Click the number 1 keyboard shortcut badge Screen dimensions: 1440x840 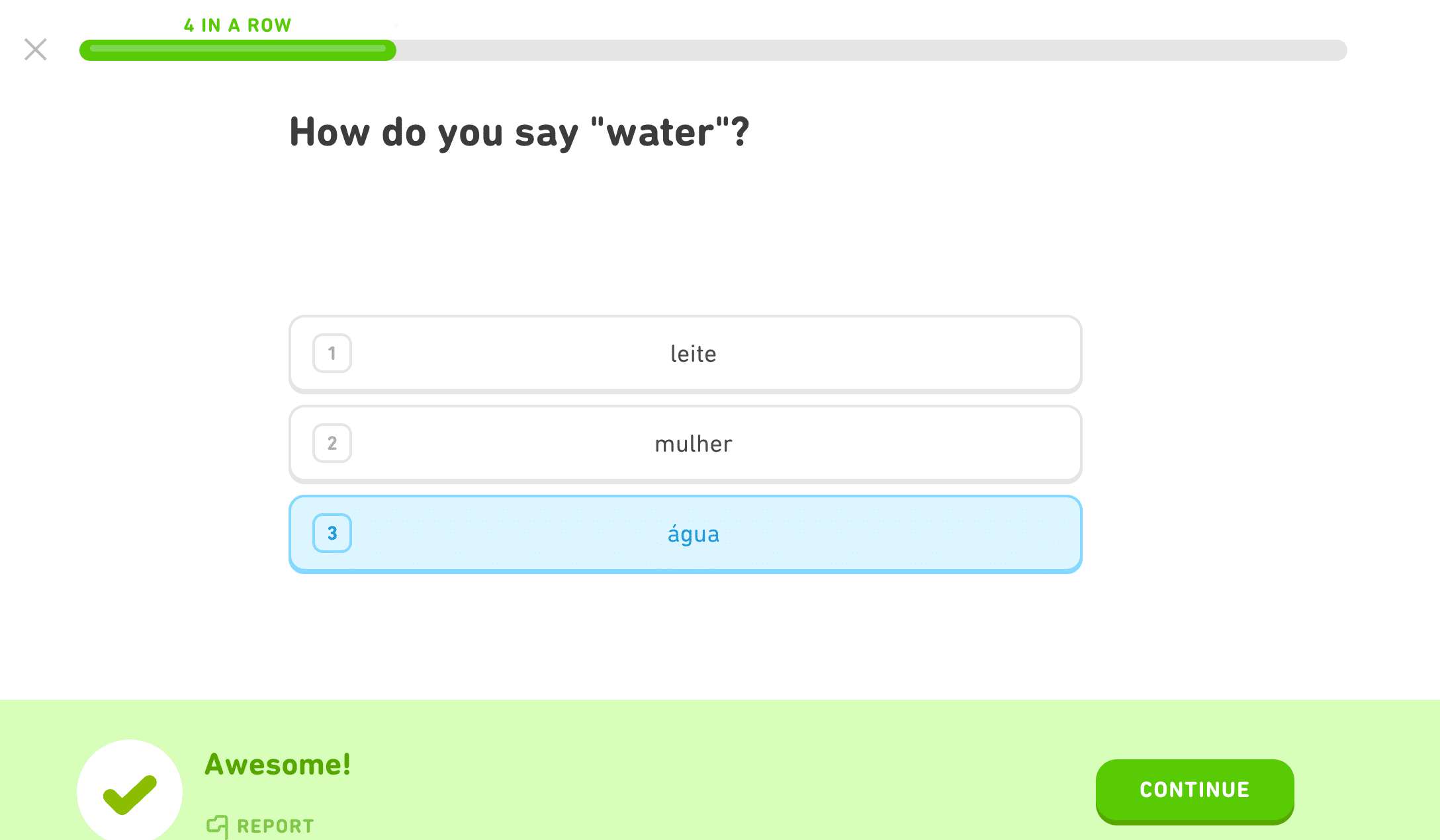332,353
